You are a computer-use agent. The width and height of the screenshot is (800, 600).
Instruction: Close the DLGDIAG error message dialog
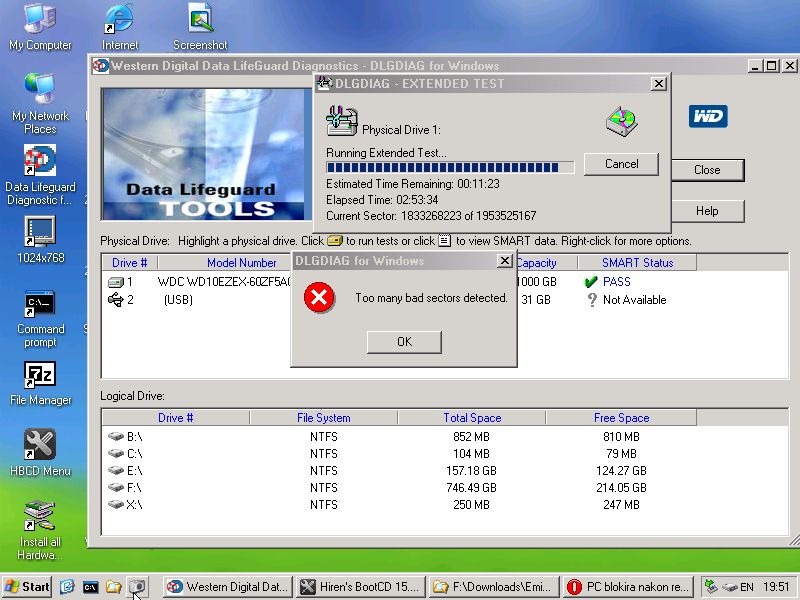coord(505,261)
